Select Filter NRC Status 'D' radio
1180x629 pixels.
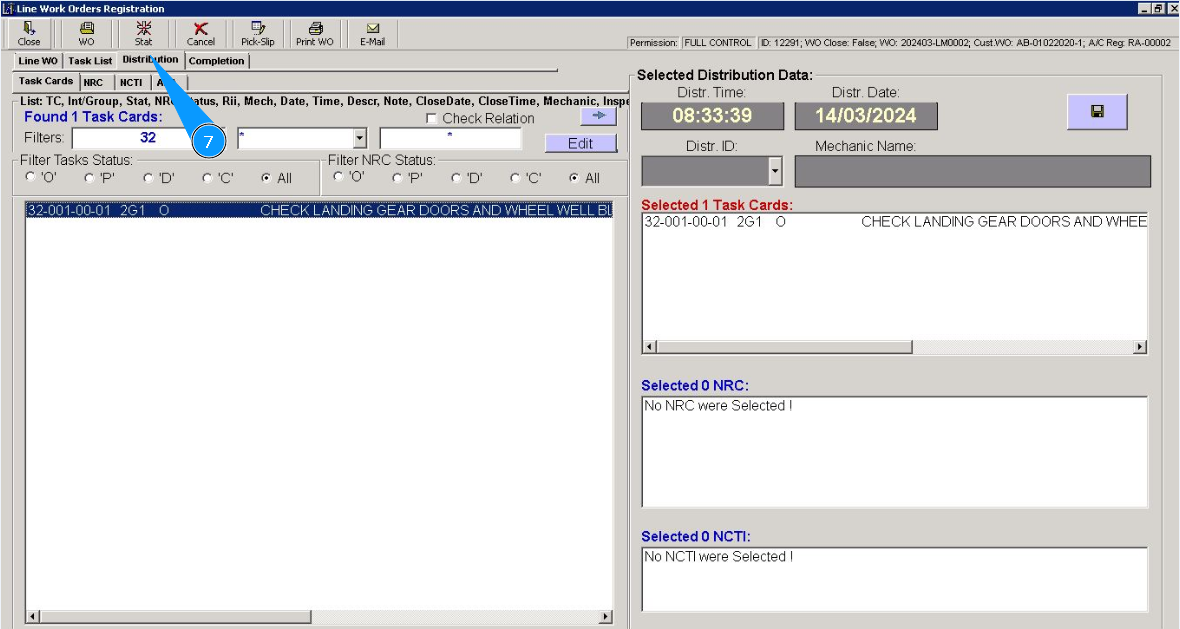pos(456,178)
